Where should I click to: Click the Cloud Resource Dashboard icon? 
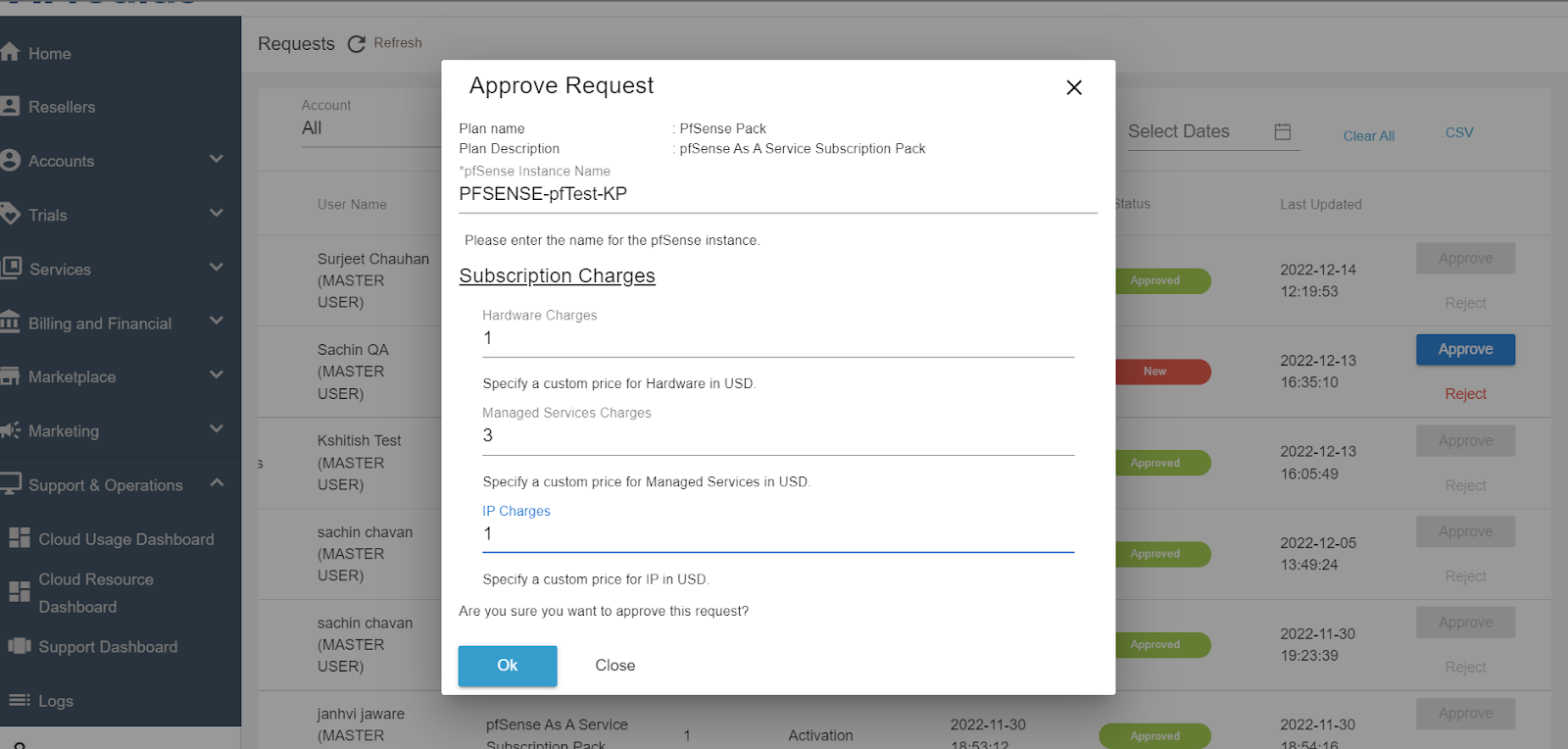coord(20,592)
